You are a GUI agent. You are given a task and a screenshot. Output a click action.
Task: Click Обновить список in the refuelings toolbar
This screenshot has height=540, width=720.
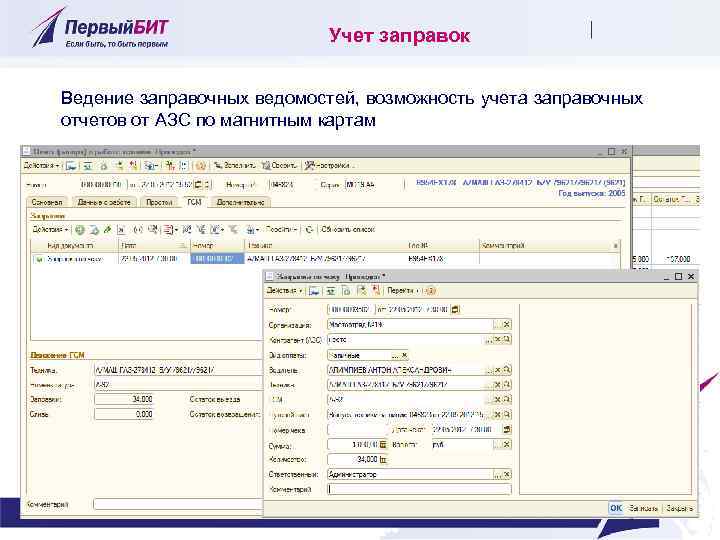point(348,229)
